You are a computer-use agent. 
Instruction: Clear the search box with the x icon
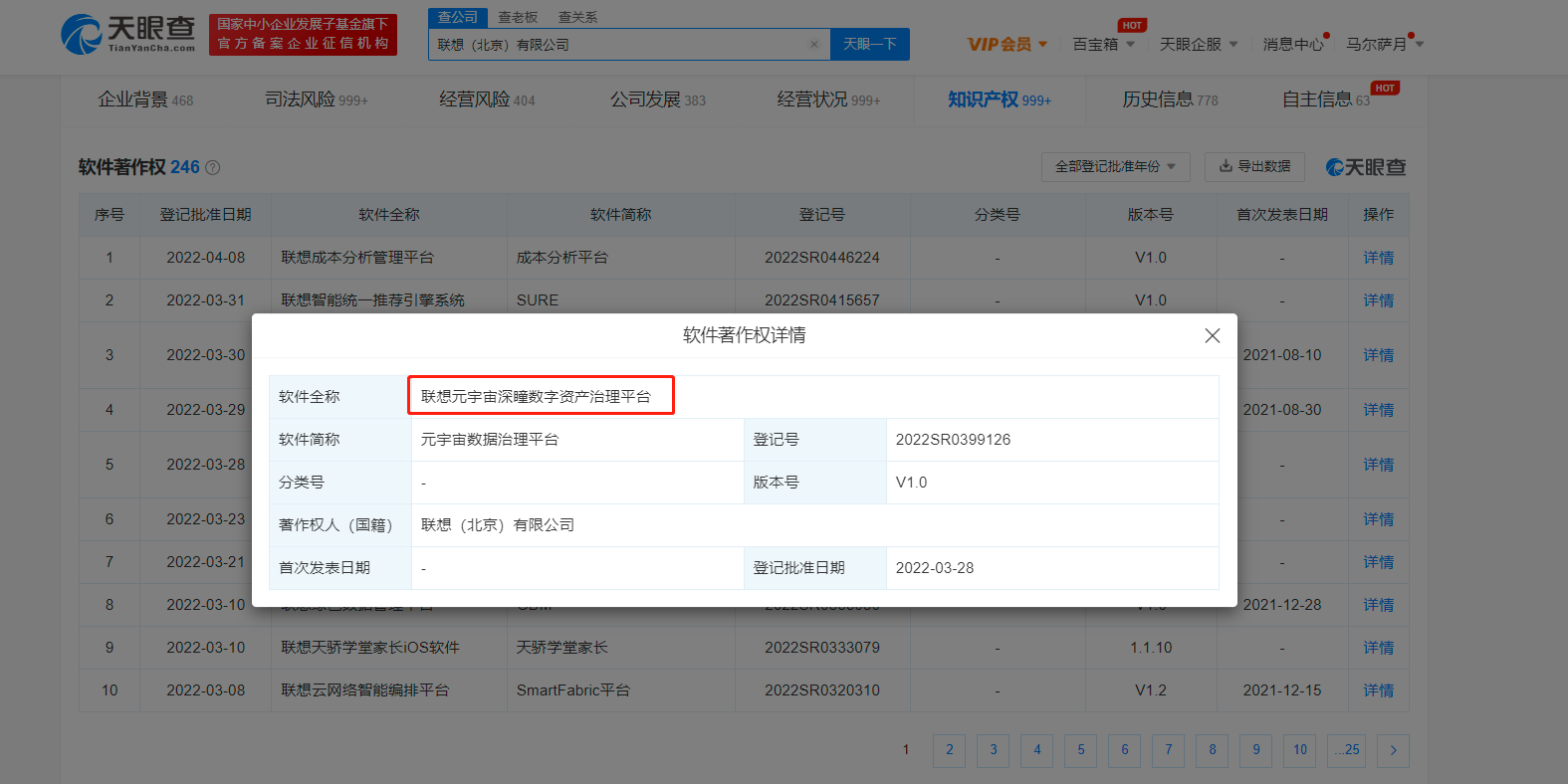tap(814, 44)
